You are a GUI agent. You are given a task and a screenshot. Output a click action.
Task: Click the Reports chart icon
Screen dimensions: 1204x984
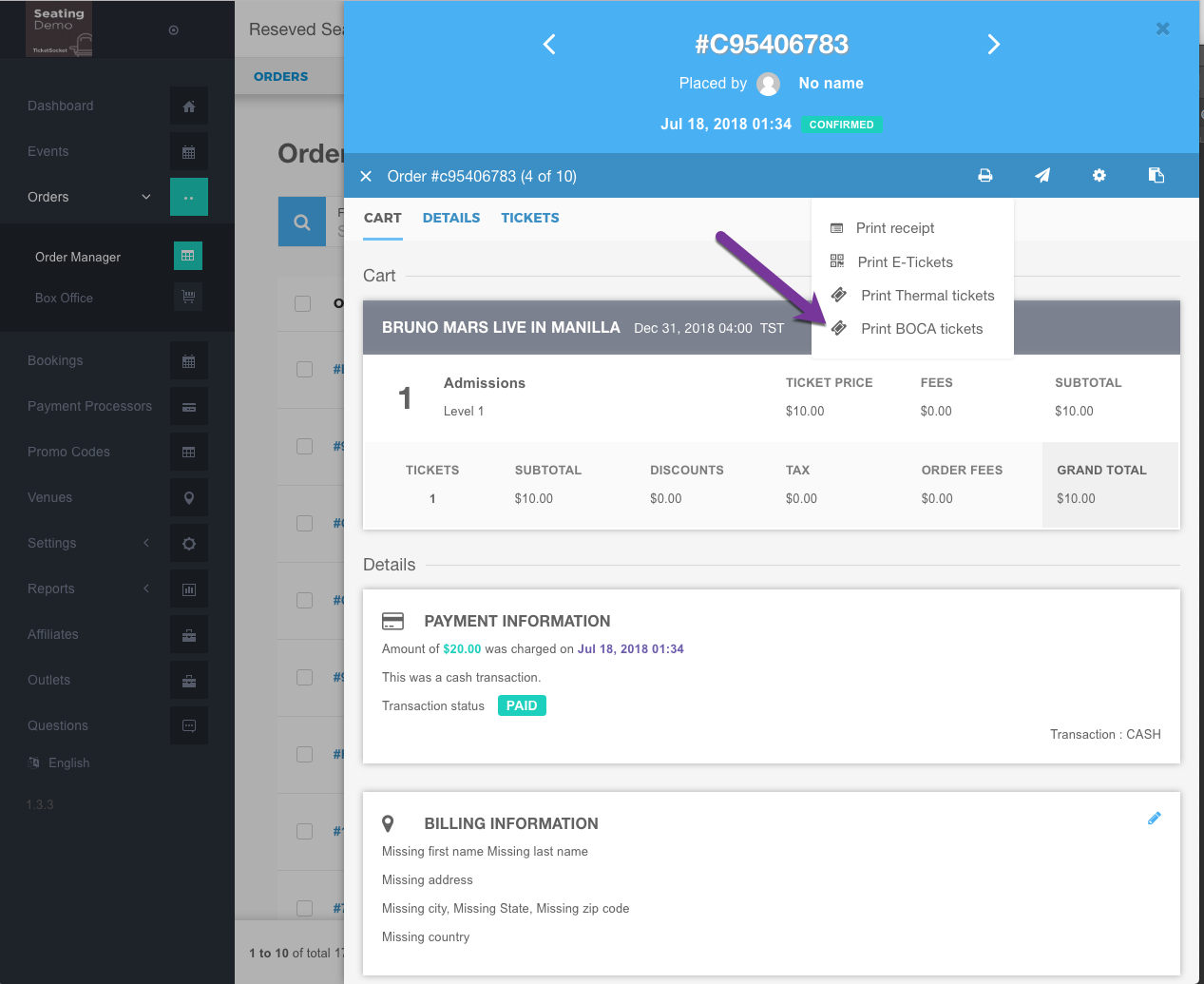189,589
